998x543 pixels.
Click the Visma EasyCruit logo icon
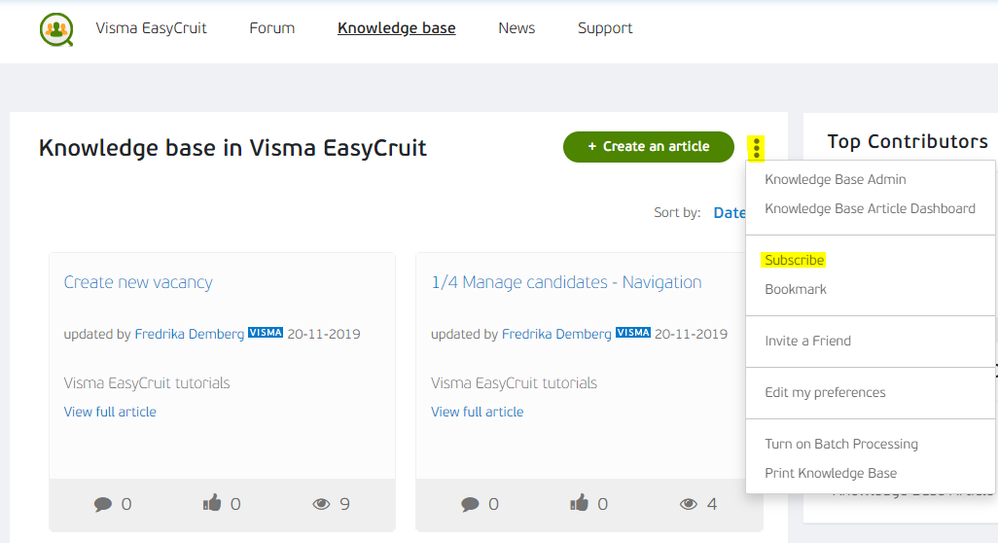pyautogui.click(x=57, y=29)
